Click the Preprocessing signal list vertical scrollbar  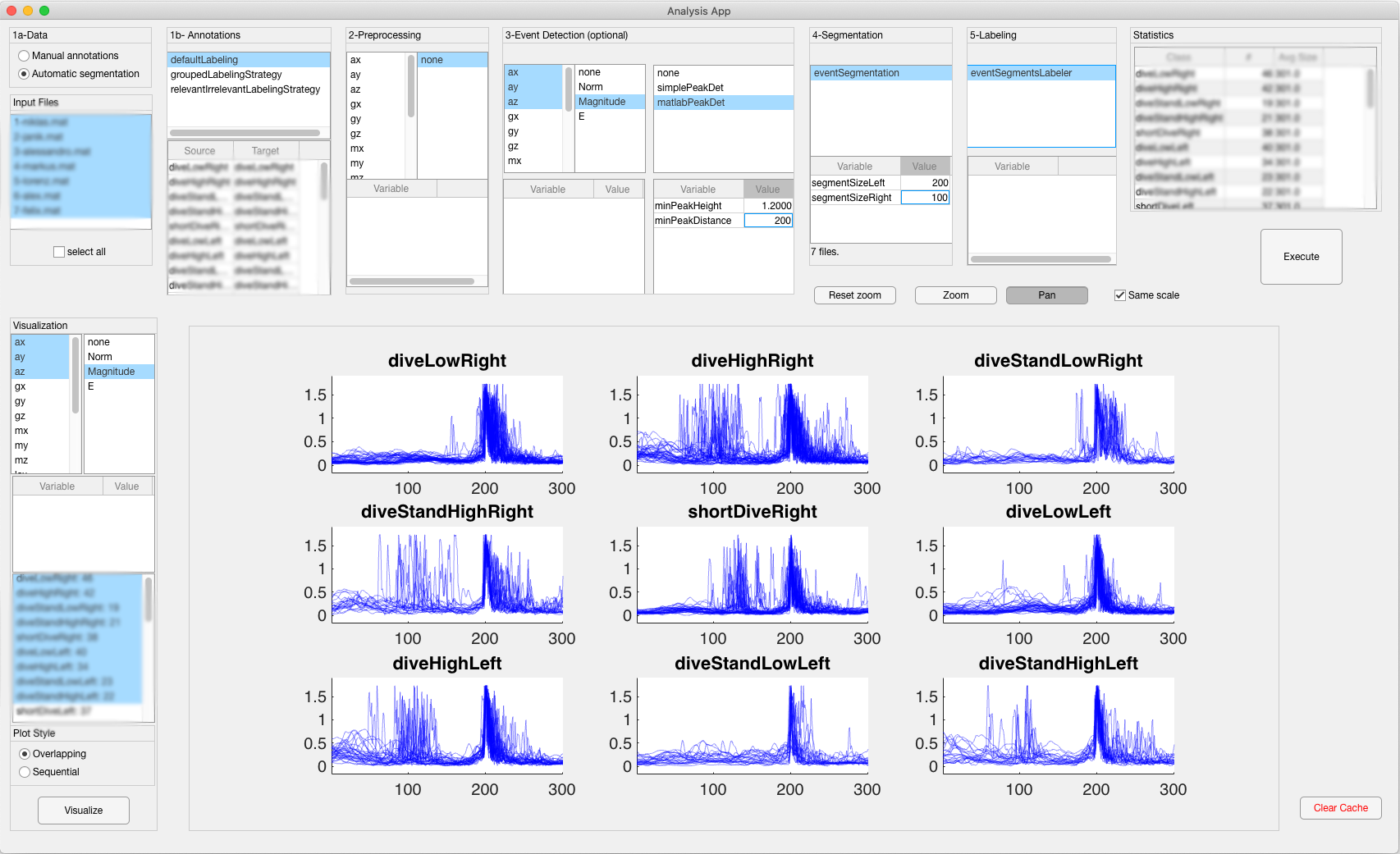411,85
